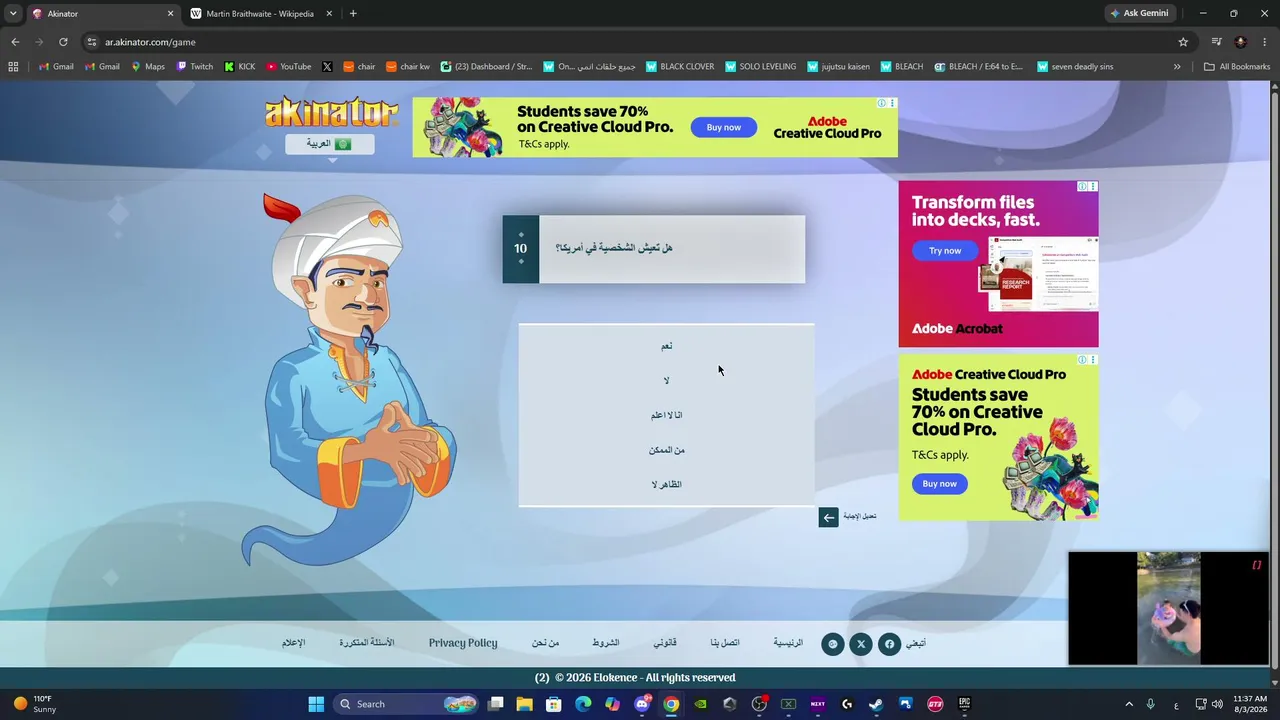Image resolution: width=1280 pixels, height=720 pixels.
Task: Open the Copilot icon in the taskbar
Action: 612,704
